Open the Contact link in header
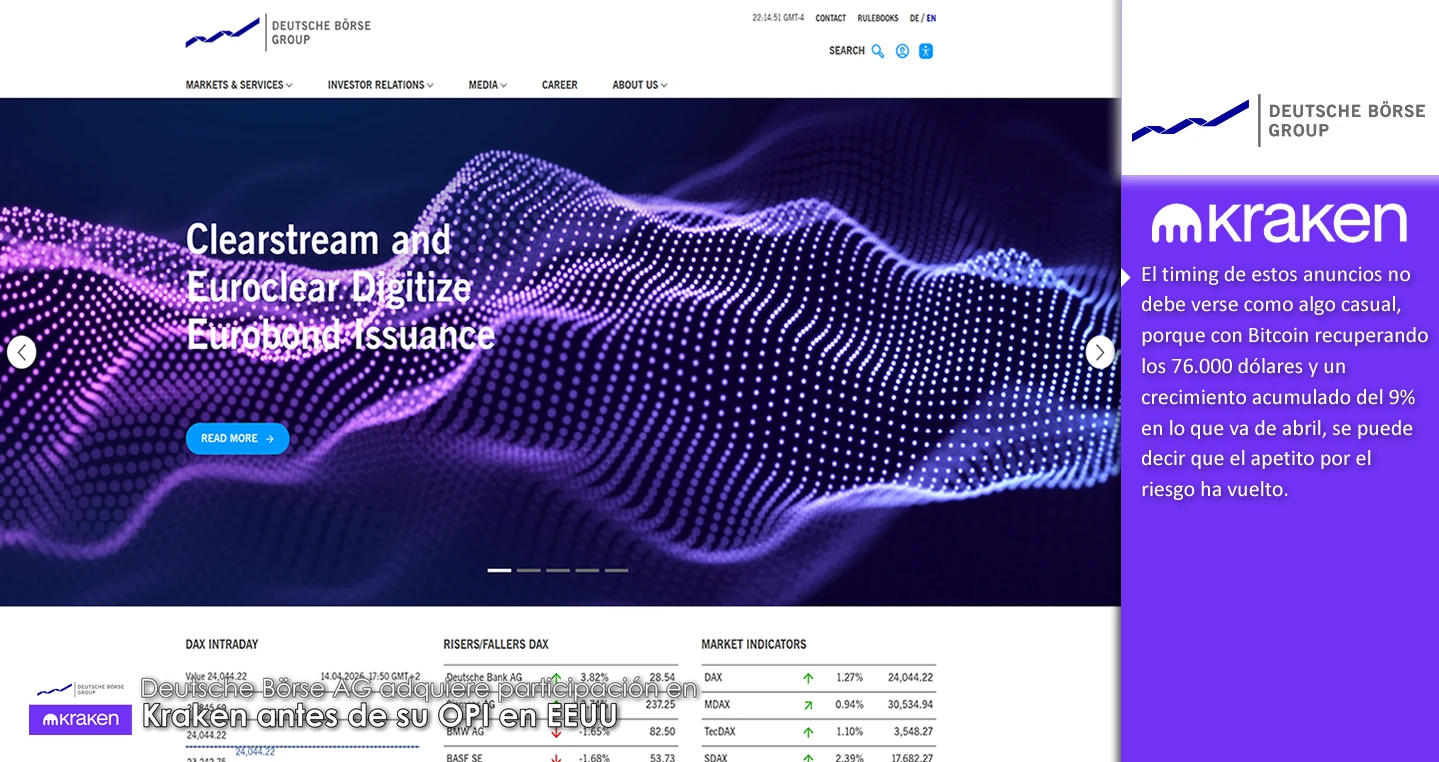Viewport: 1439px width, 762px height. [830, 18]
